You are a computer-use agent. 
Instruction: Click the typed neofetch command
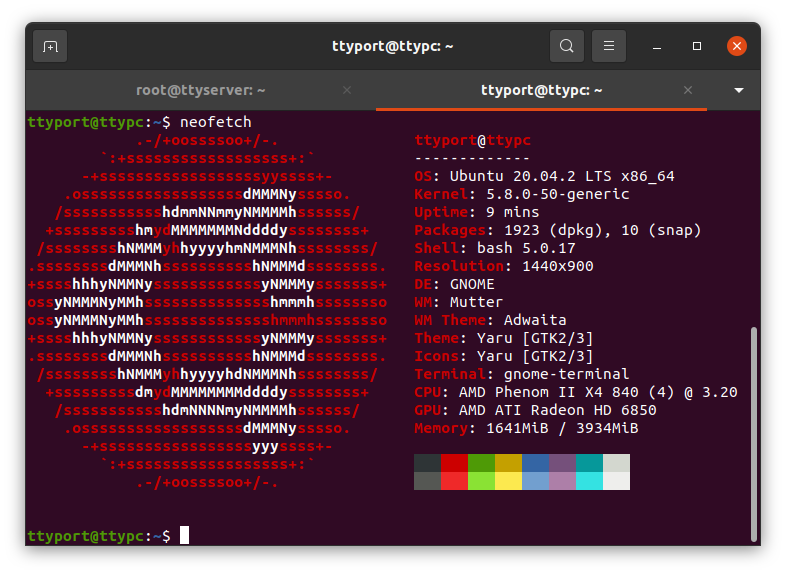point(216,122)
